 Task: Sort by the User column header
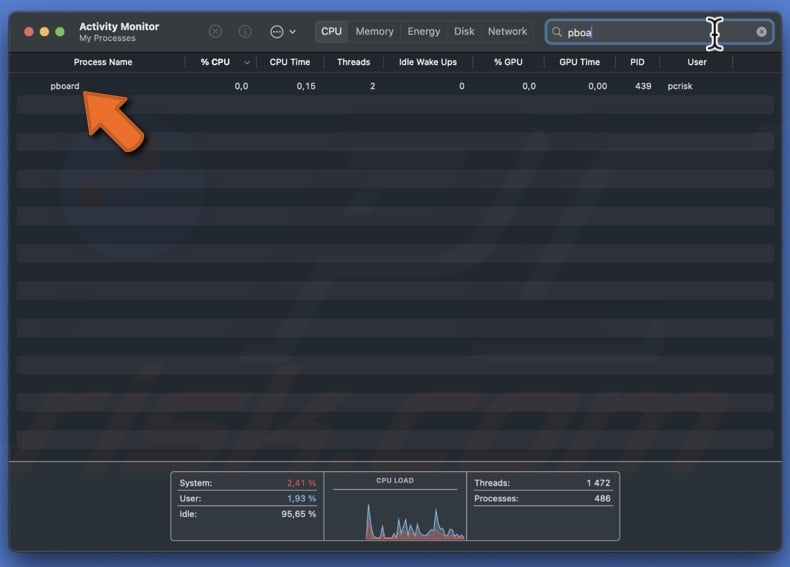[x=697, y=62]
